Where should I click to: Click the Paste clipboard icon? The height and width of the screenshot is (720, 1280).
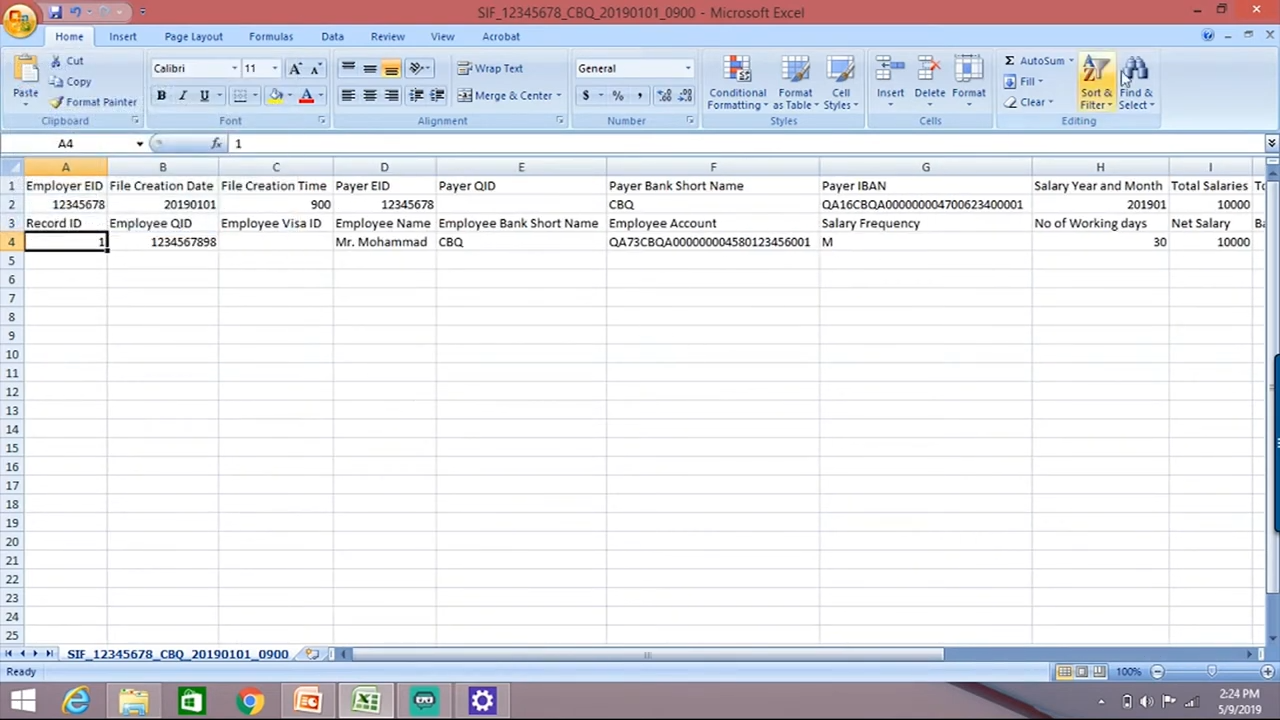[x=25, y=70]
